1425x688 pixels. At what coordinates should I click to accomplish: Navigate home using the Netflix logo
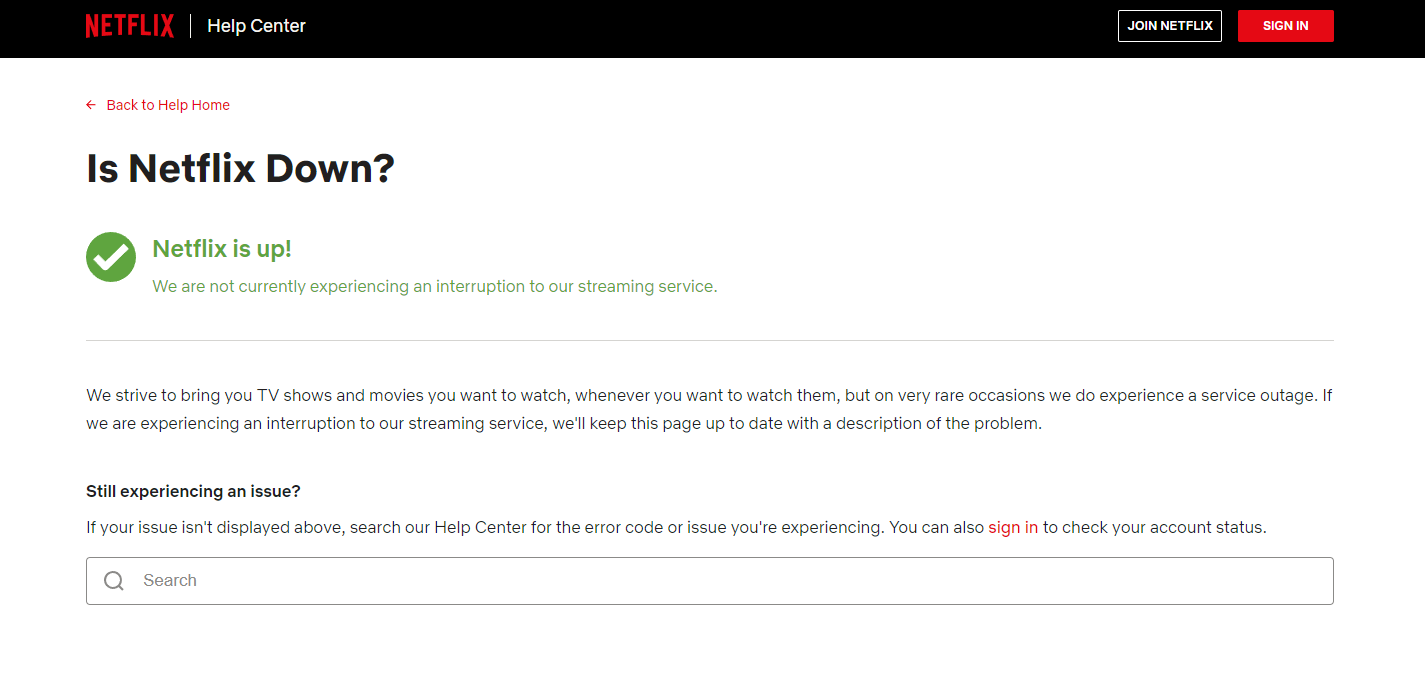(x=129, y=25)
